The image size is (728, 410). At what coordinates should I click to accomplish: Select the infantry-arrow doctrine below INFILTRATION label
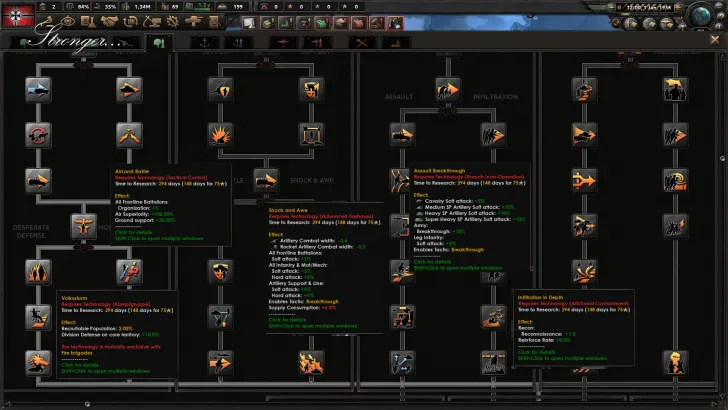(x=493, y=135)
